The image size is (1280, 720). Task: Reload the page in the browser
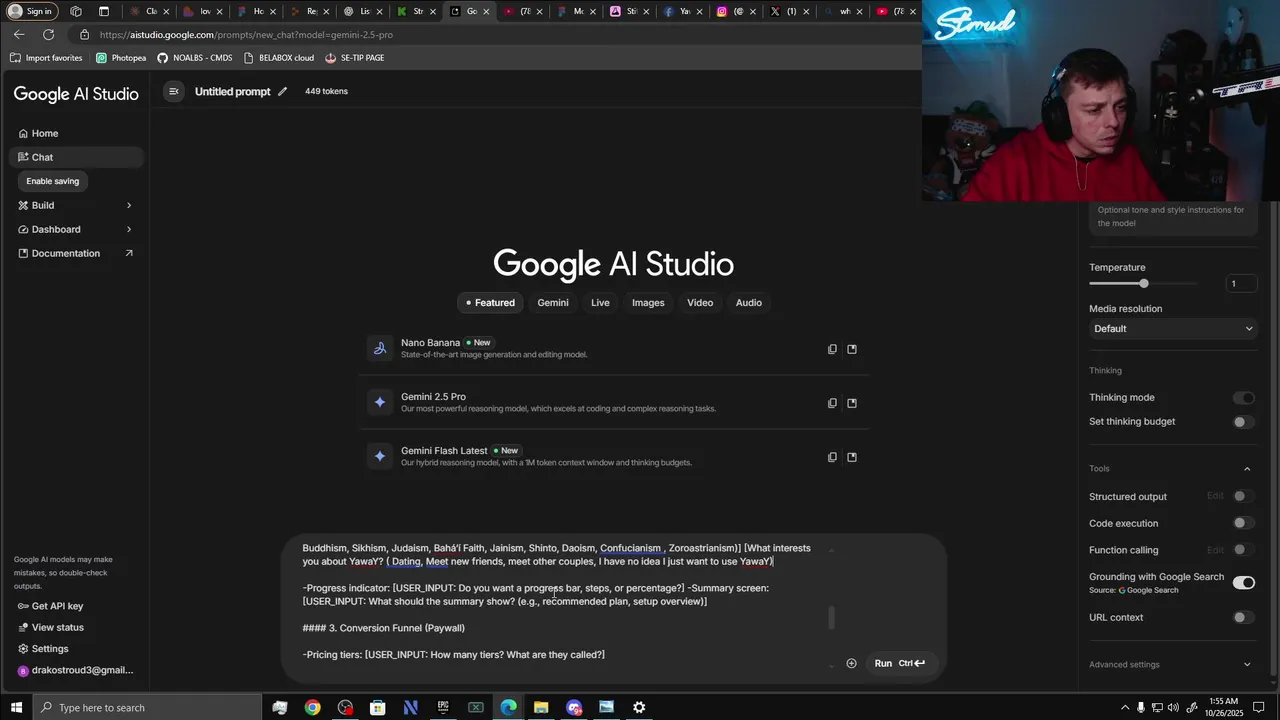tap(48, 34)
